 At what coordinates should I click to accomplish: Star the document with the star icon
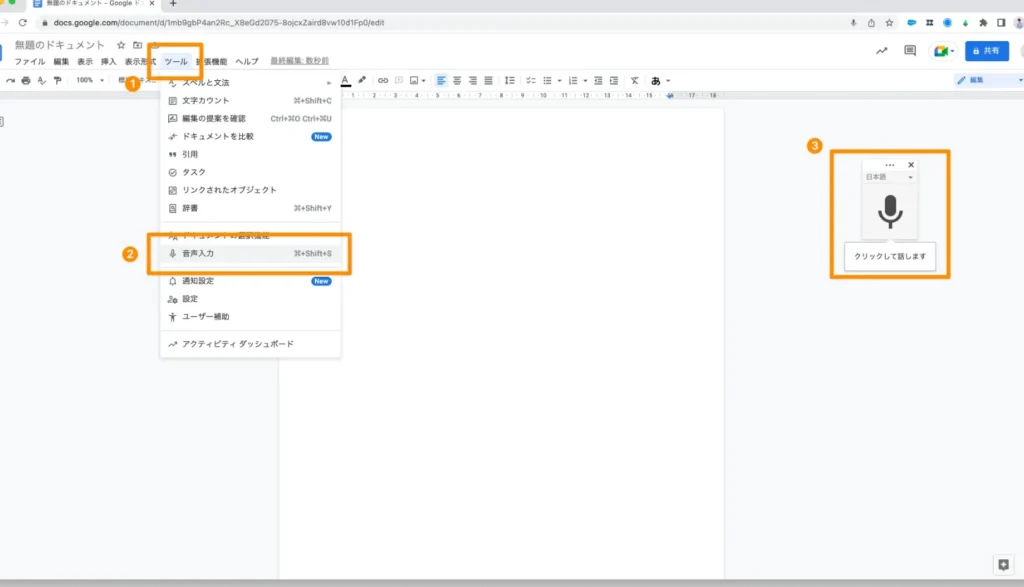[x=121, y=45]
